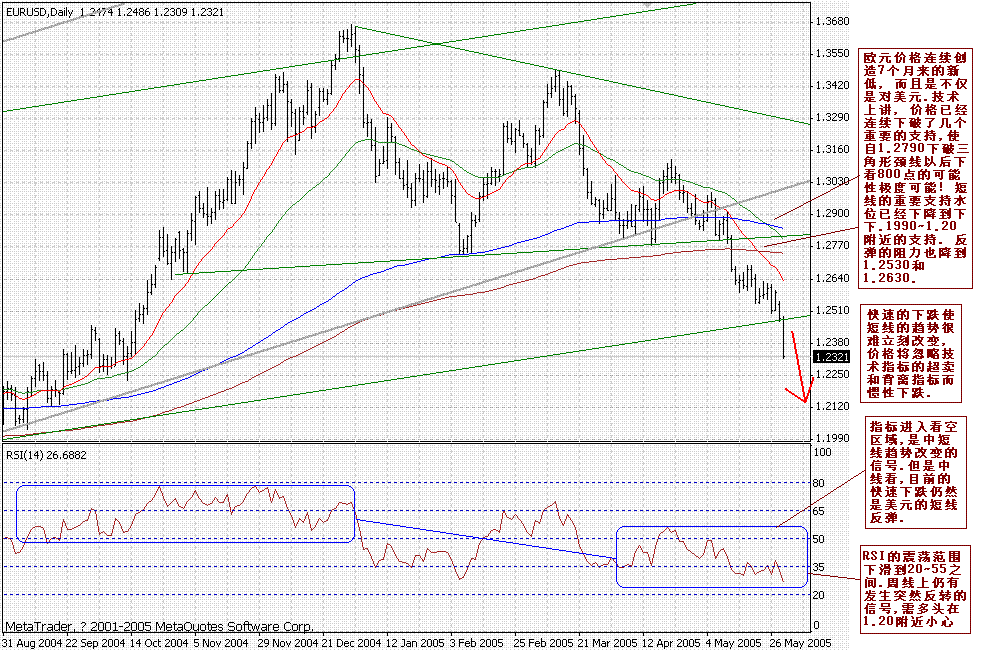The height and width of the screenshot is (650, 987).
Task: Click the 31 Aug 2004 date label
Action: (x=31, y=644)
